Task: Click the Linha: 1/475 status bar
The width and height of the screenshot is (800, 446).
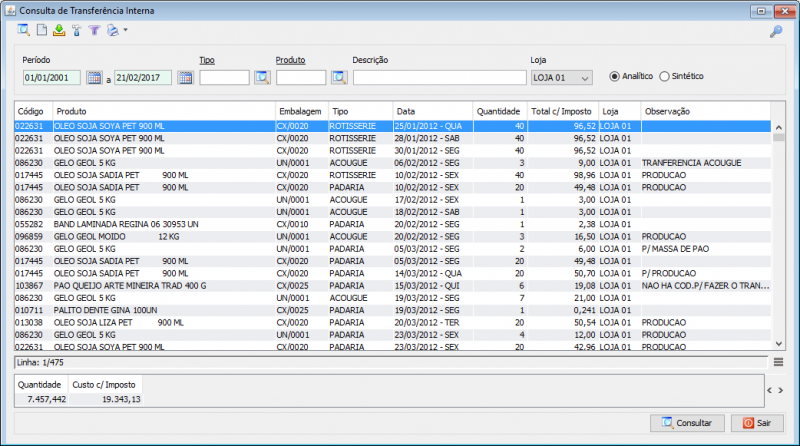Action: [x=391, y=362]
